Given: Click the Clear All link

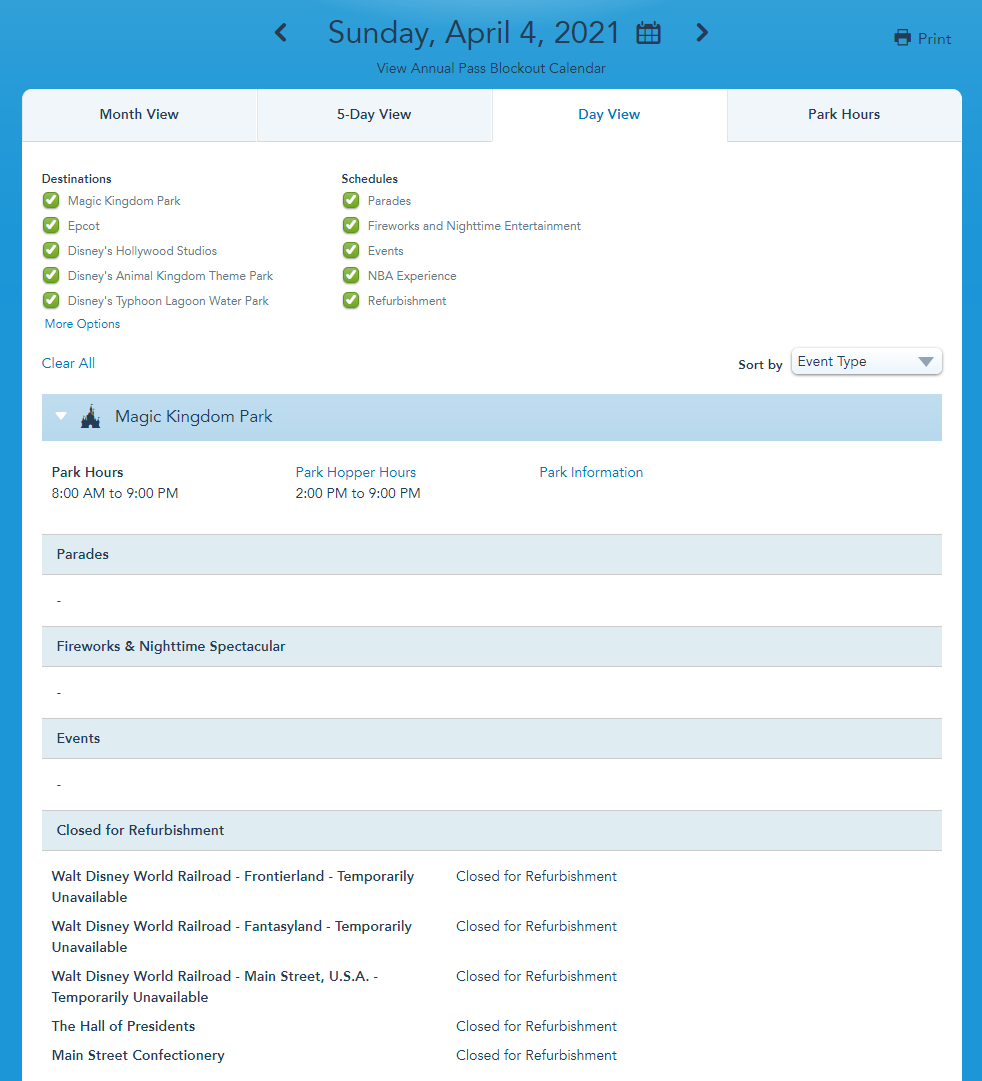Looking at the screenshot, I should coord(69,363).
